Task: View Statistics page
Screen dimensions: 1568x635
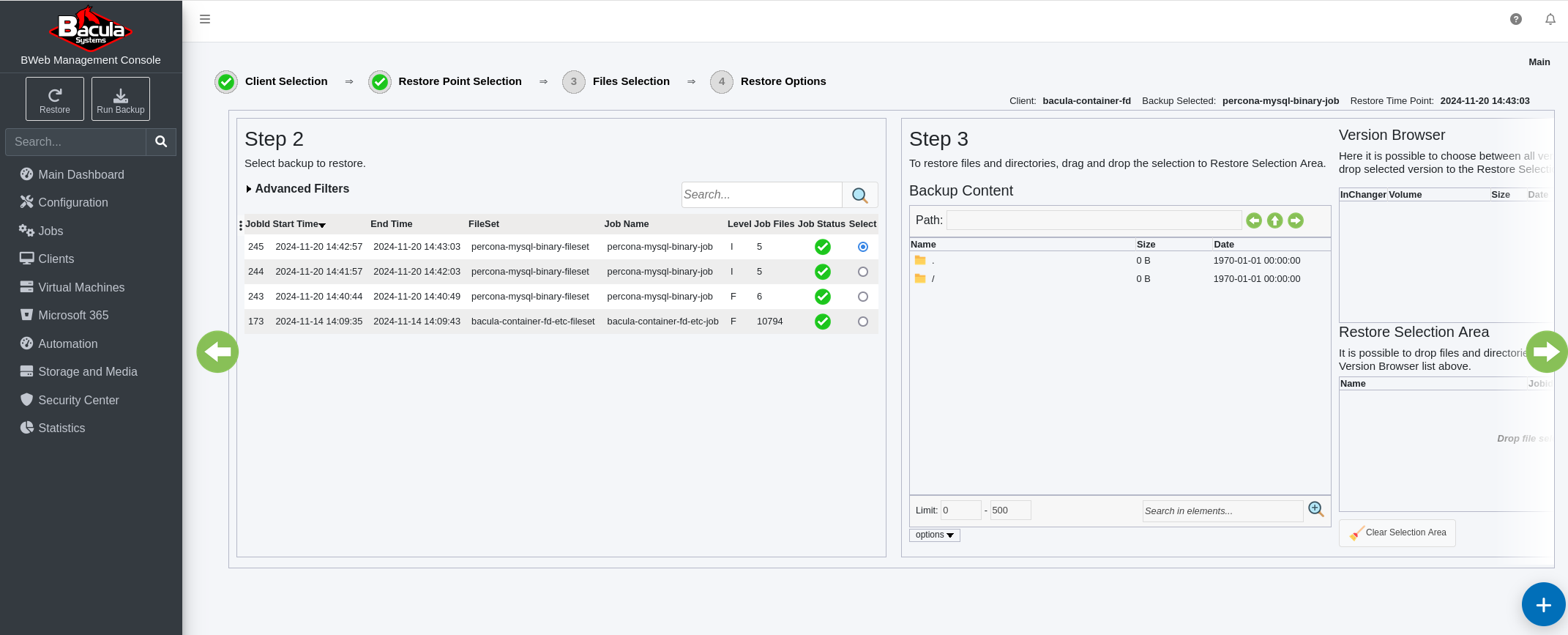Action: pos(61,428)
